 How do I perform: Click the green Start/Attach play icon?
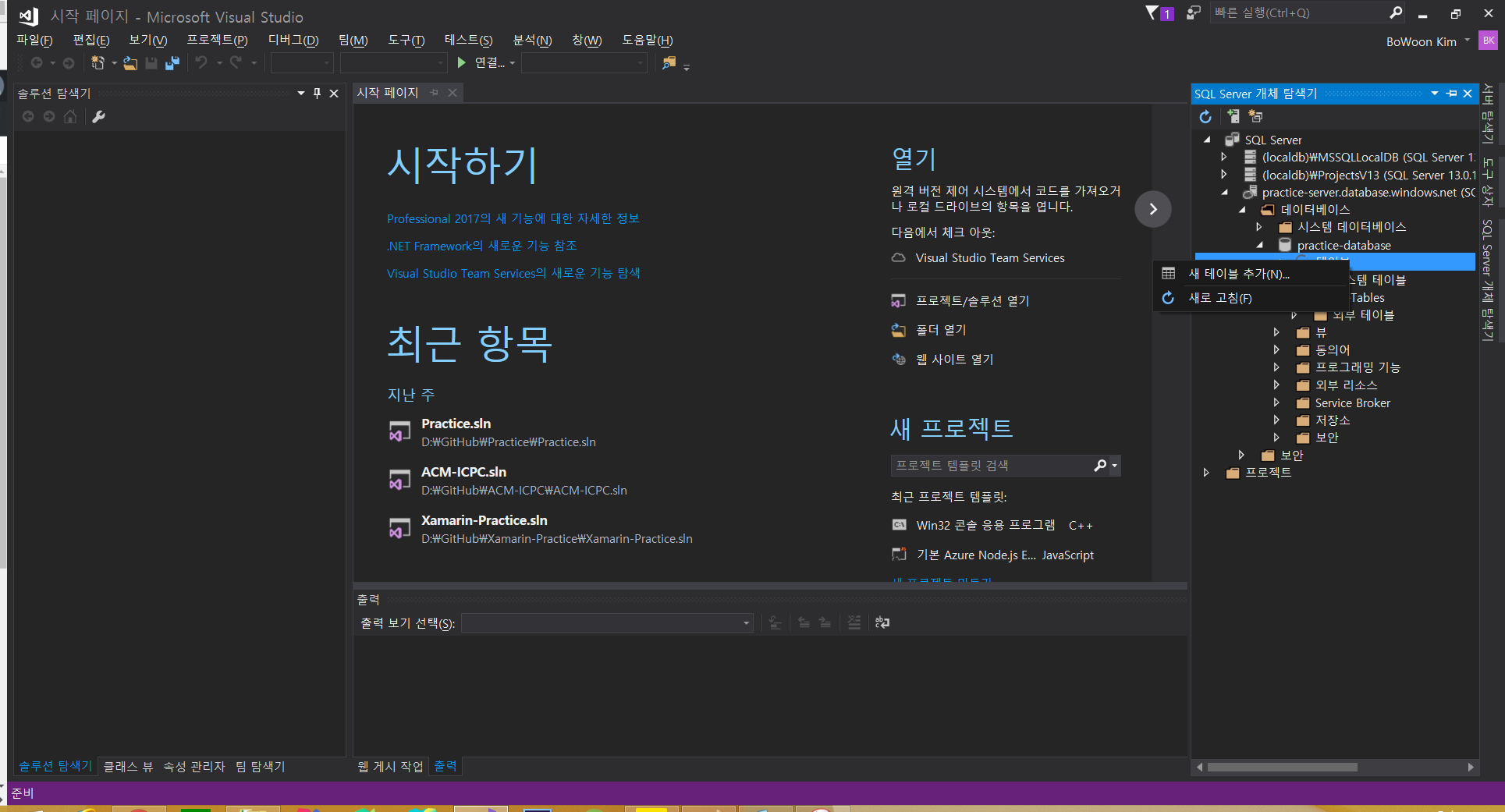coord(461,62)
